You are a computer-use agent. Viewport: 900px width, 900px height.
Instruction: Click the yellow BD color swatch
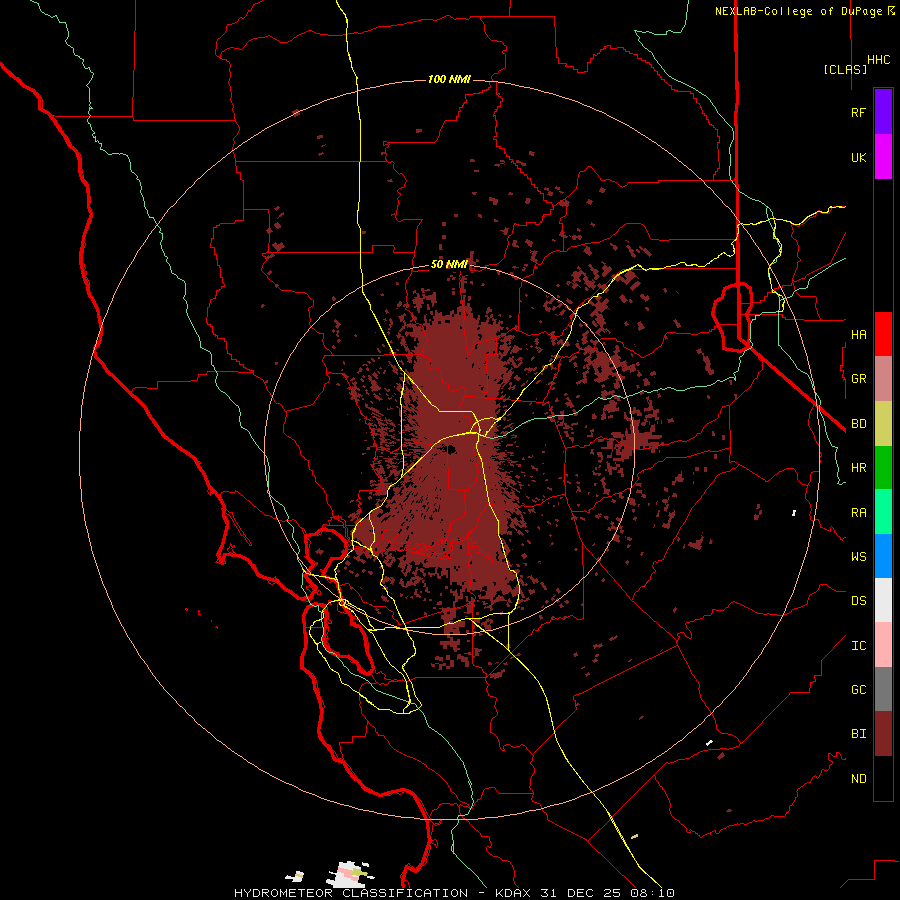[x=883, y=423]
